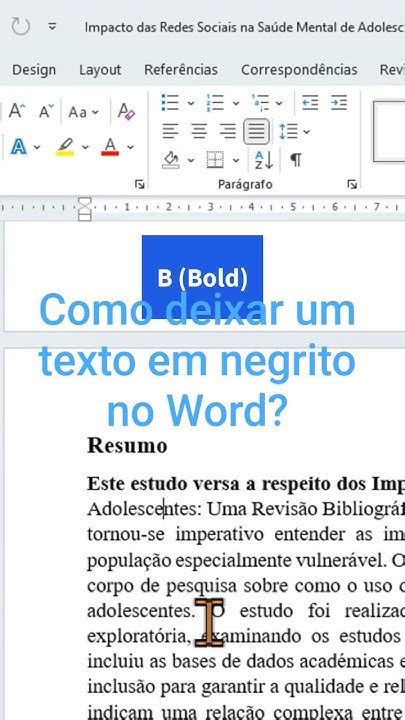Increase font size with the A-up icon
The image size is (405, 720).
[17, 112]
